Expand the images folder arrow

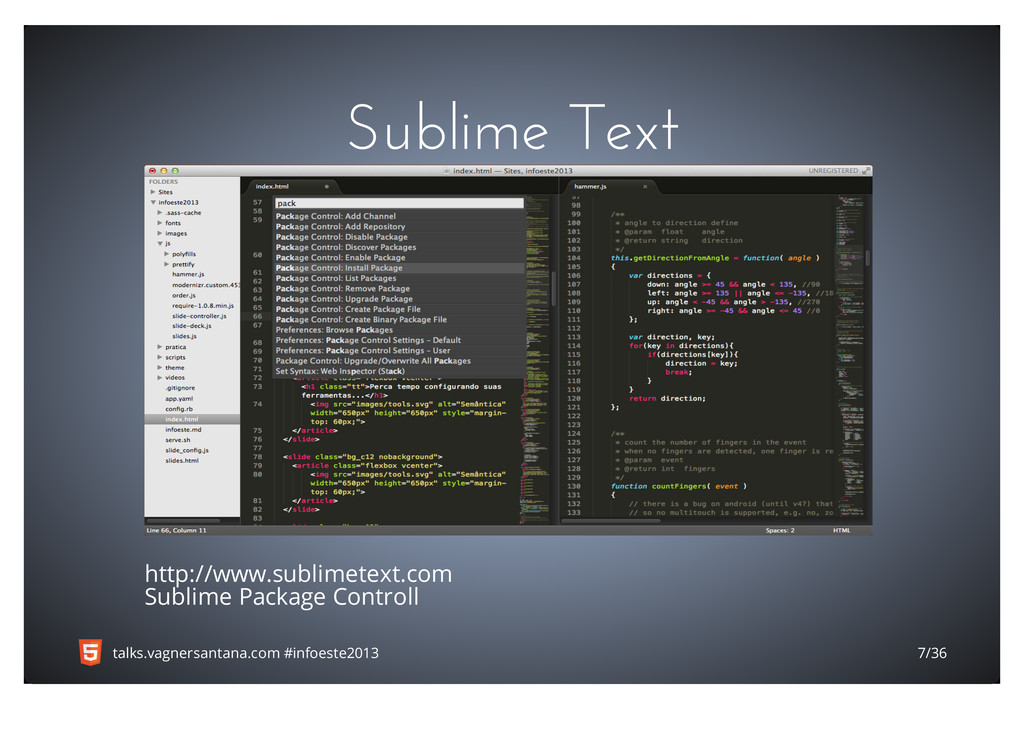click(x=159, y=233)
